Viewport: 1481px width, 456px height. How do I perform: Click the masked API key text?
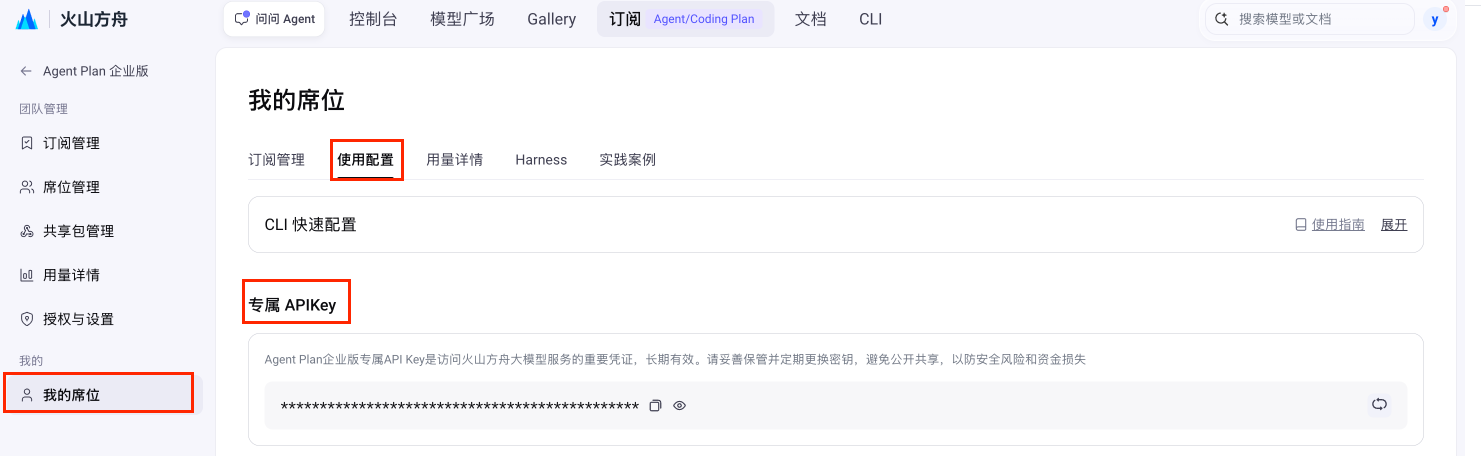point(460,406)
